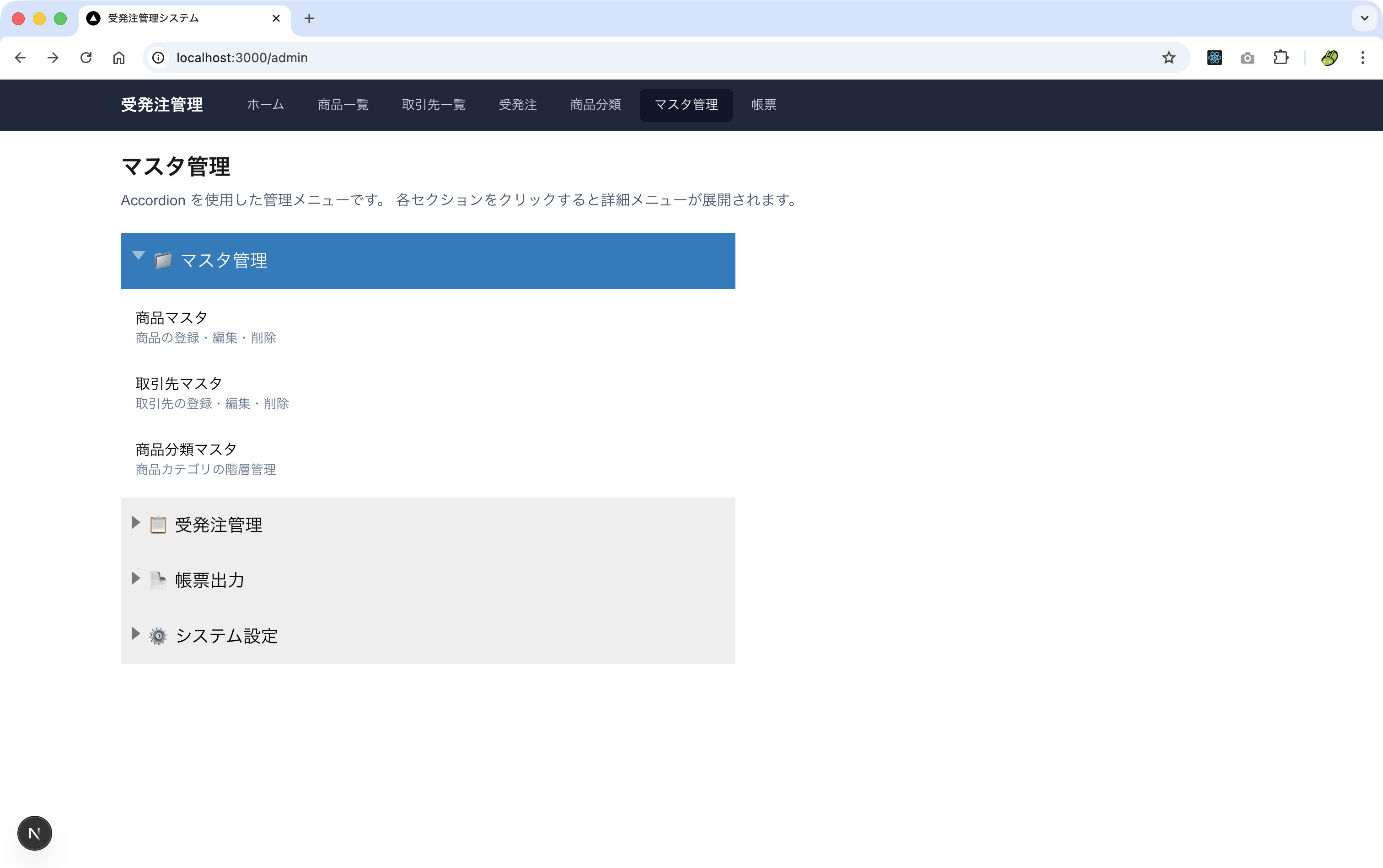Screen dimensions: 1383x868
Task: Click the reload page icon
Action: tap(86, 58)
